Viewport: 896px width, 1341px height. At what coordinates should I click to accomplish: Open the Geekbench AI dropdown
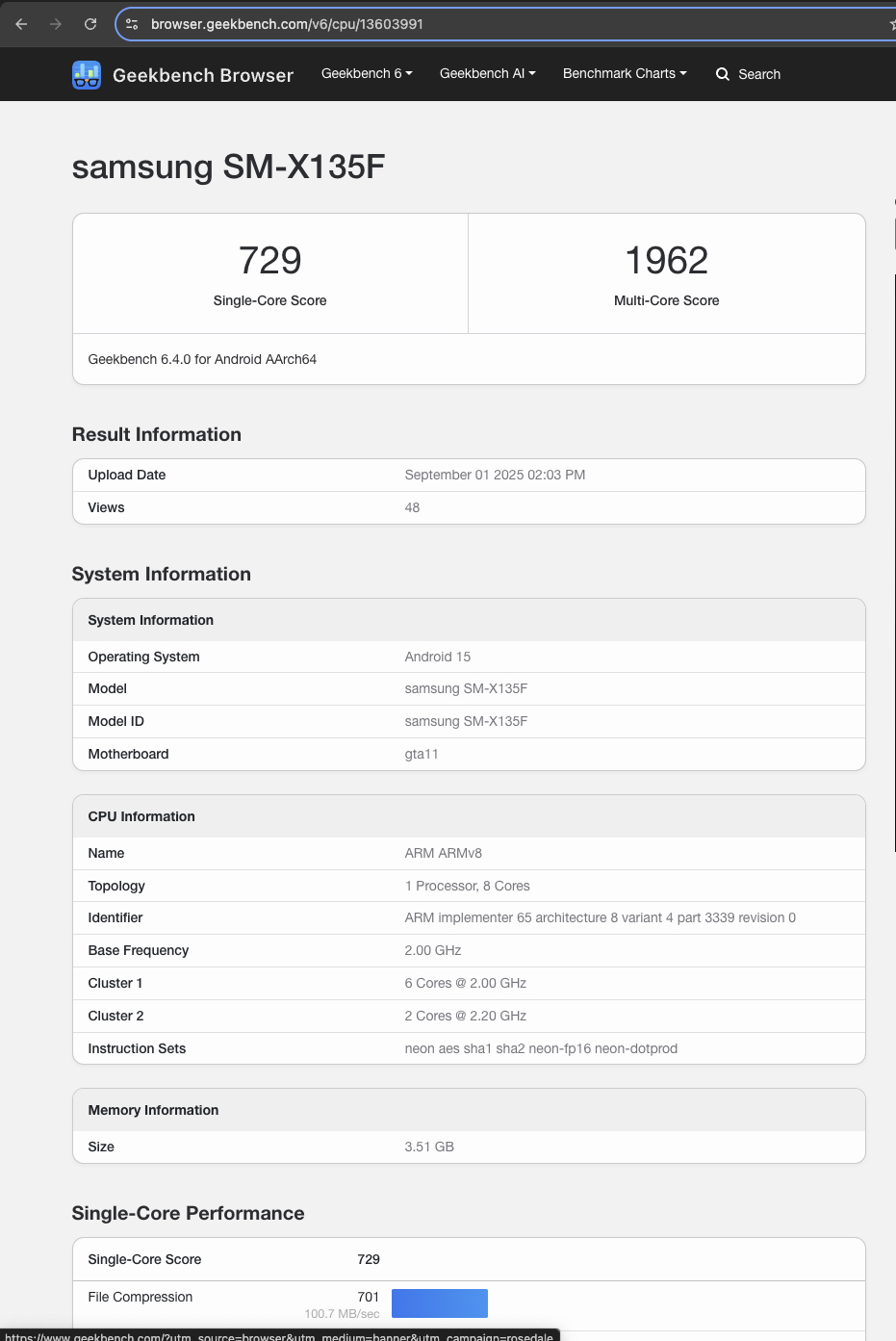[487, 73]
